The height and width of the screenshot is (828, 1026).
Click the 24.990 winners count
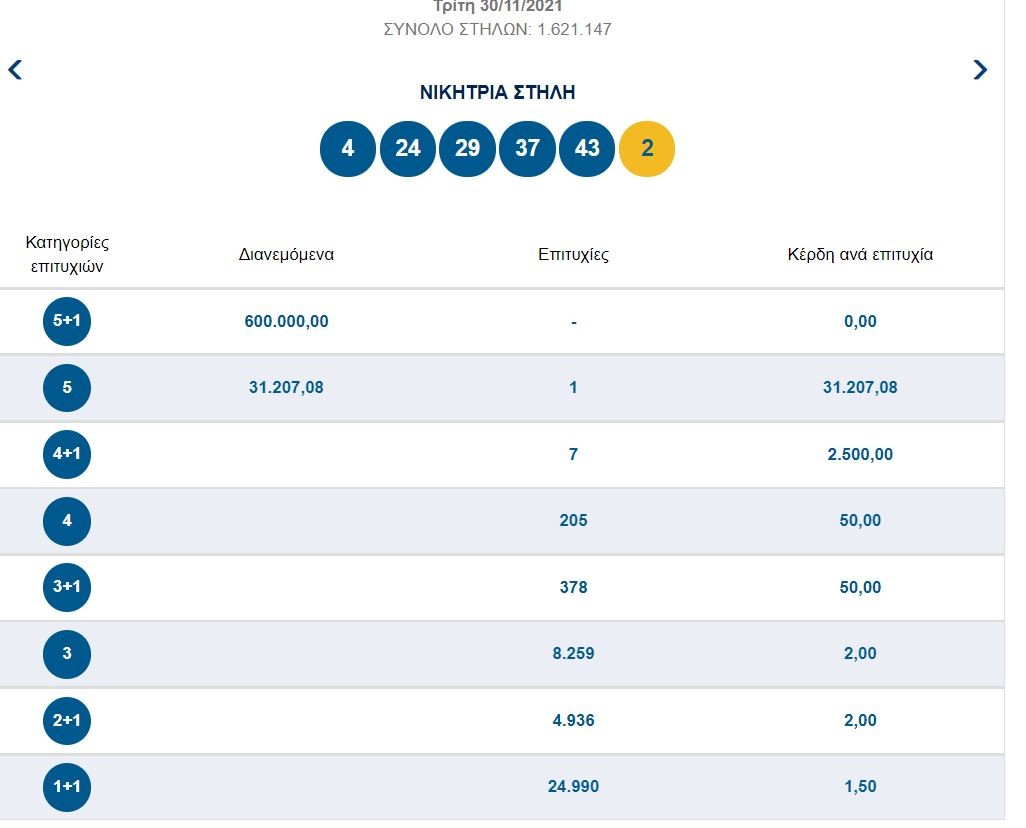click(573, 787)
